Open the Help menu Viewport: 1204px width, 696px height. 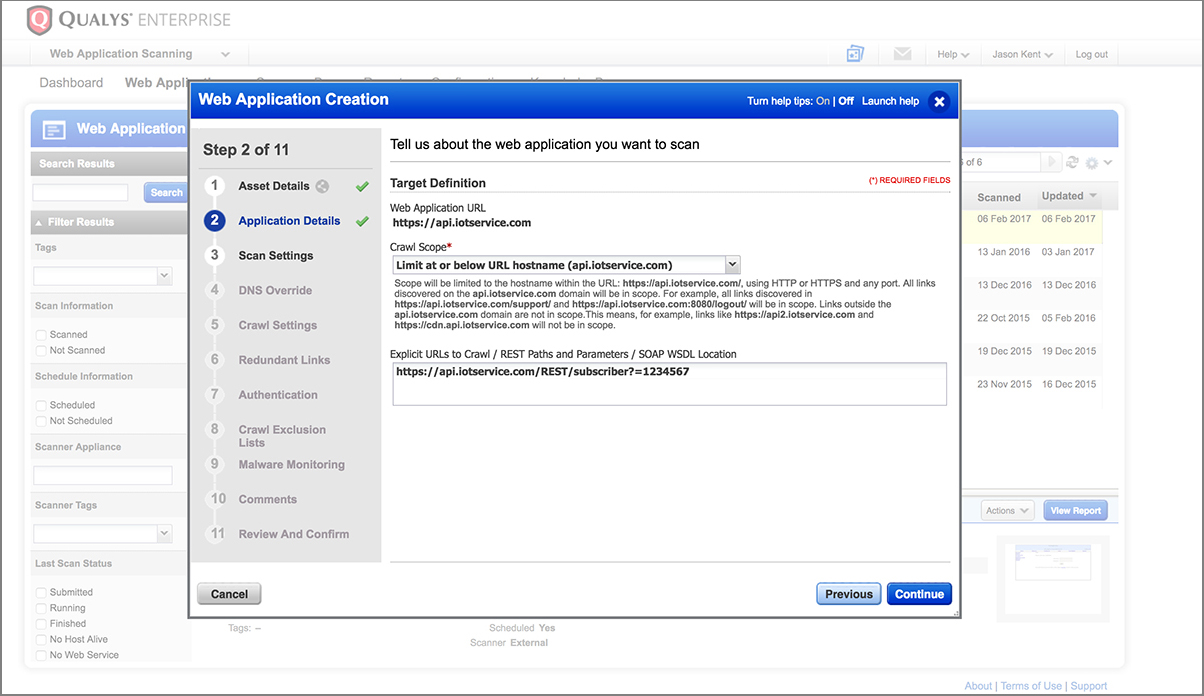pos(953,54)
